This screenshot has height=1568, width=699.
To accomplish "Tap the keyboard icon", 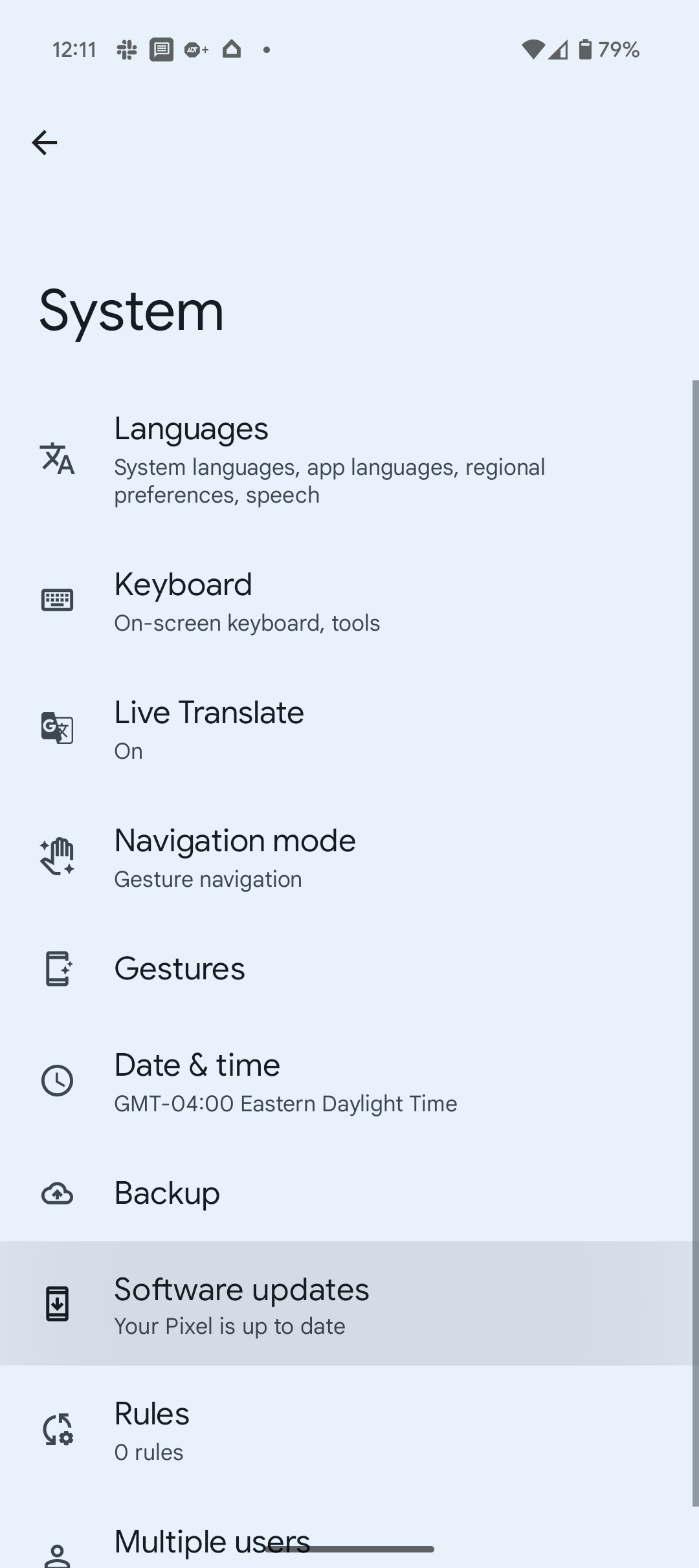I will pos(57,600).
